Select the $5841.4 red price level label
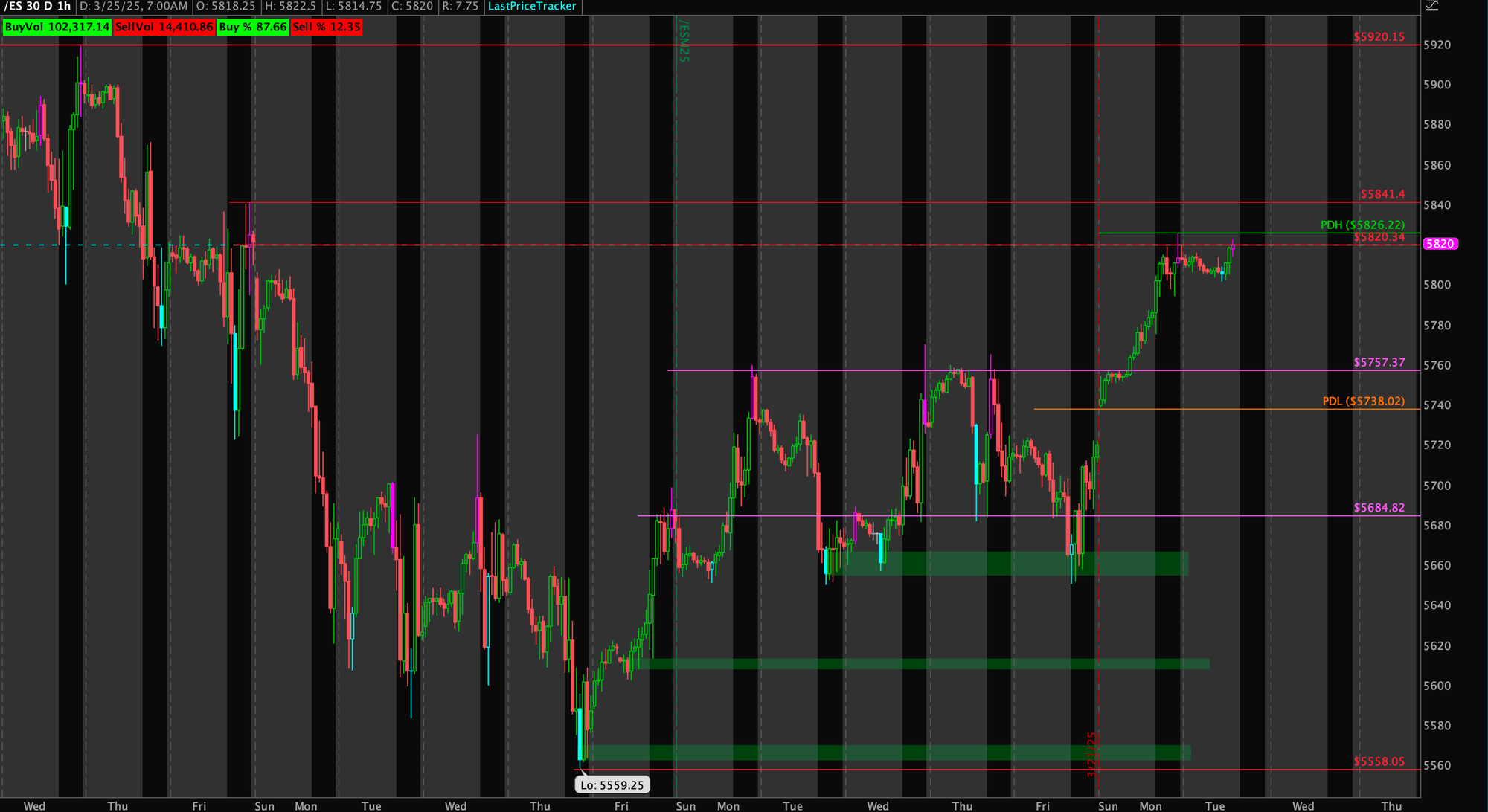Screen dimensions: 1488x812 point(1382,194)
